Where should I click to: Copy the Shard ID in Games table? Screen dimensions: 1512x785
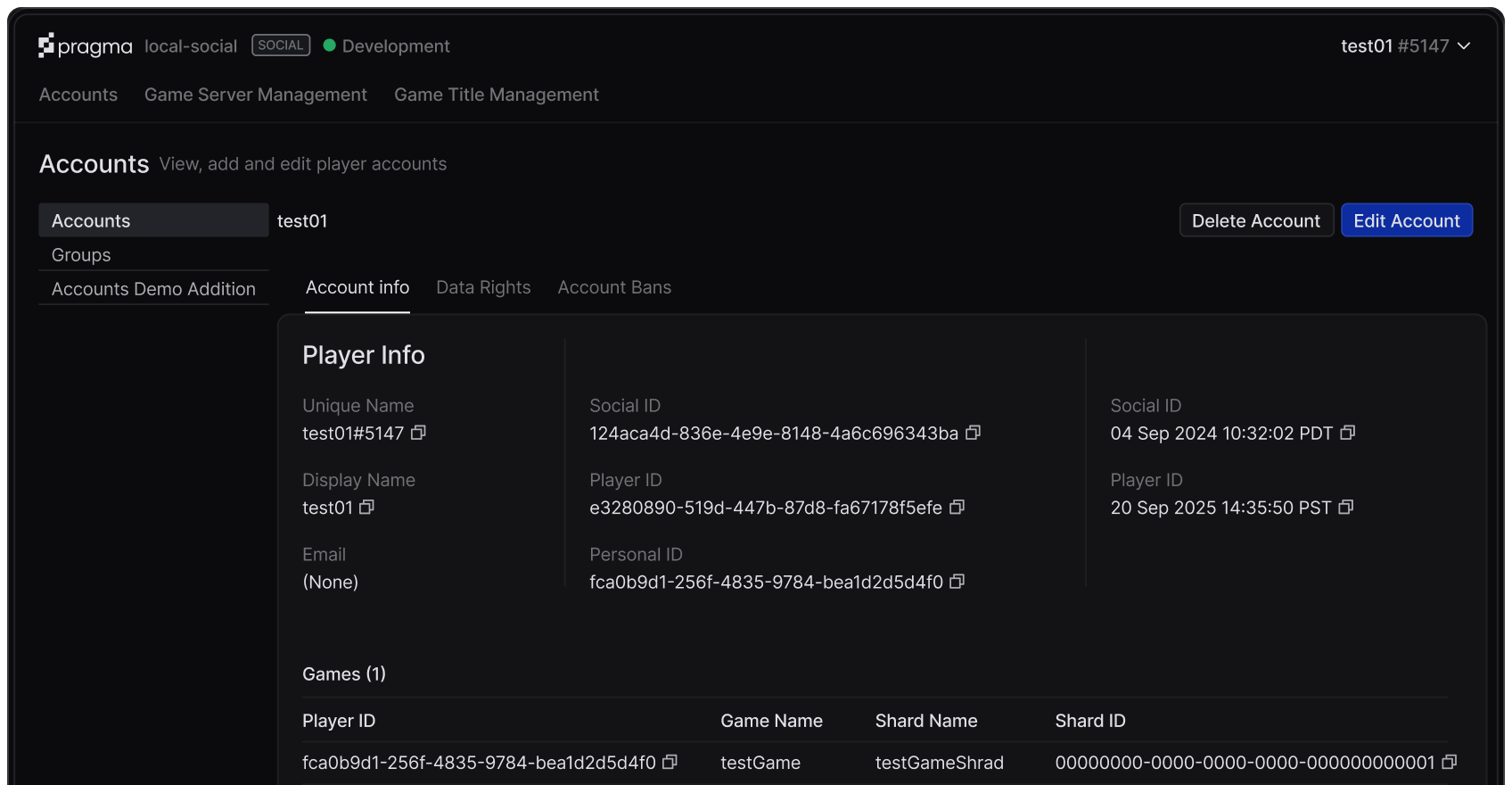pos(1450,762)
